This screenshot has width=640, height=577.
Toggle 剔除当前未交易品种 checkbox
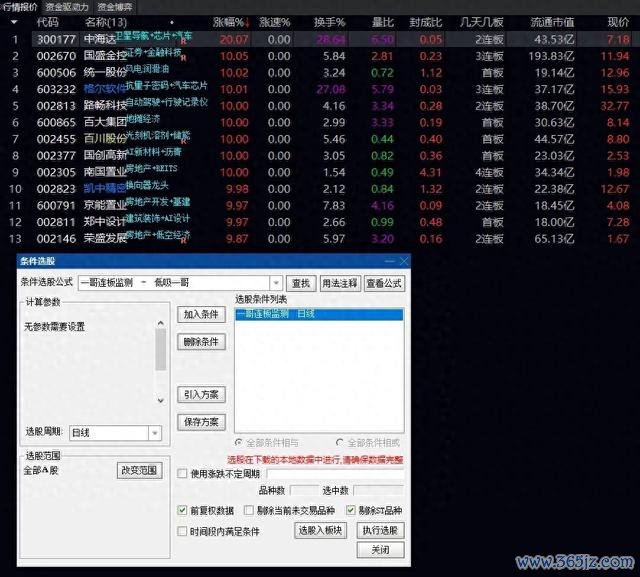point(248,510)
